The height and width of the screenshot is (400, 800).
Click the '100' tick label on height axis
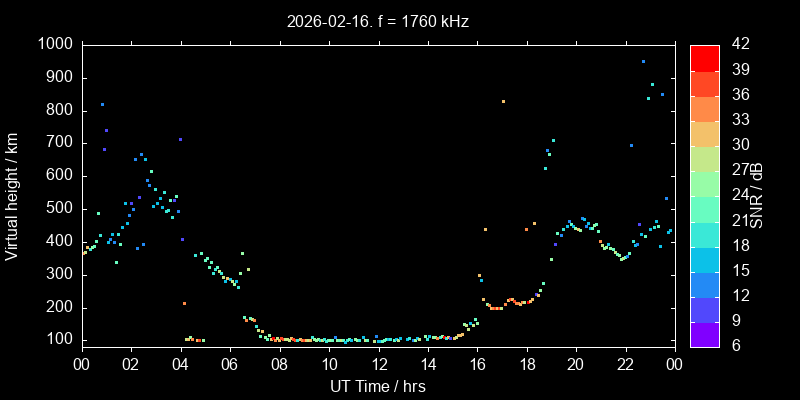click(58, 340)
